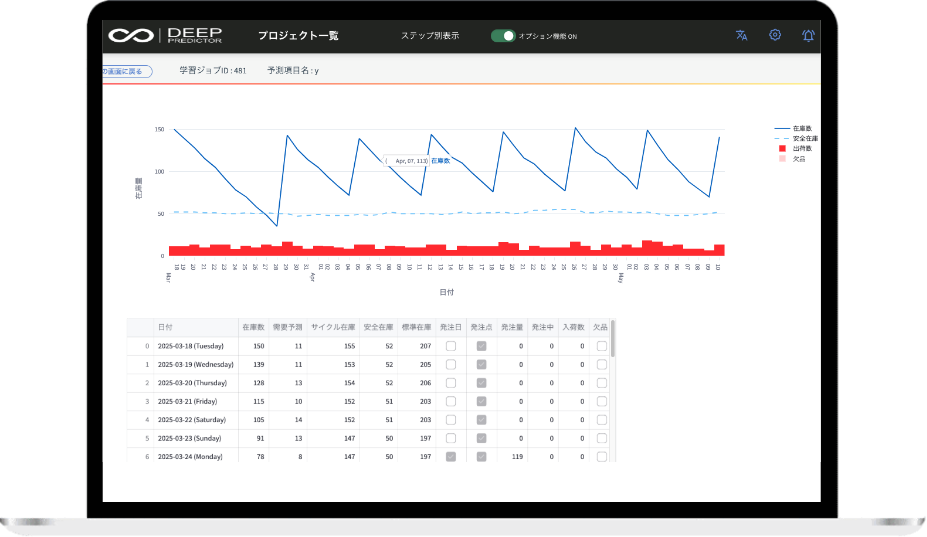The image size is (927, 537).
Task: Check 発注日 checkbox for 2025-03-18 row
Action: pyautogui.click(x=451, y=346)
